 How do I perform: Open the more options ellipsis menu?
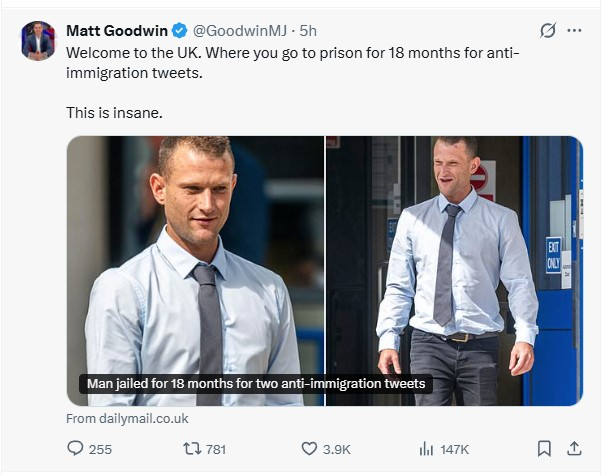click(574, 30)
